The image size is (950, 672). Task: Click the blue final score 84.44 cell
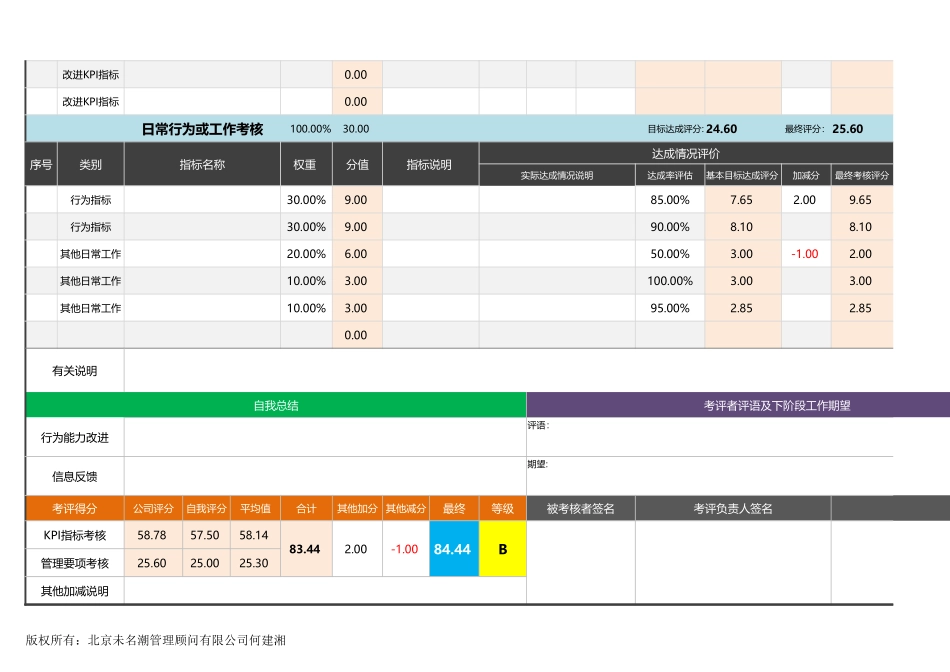[453, 549]
